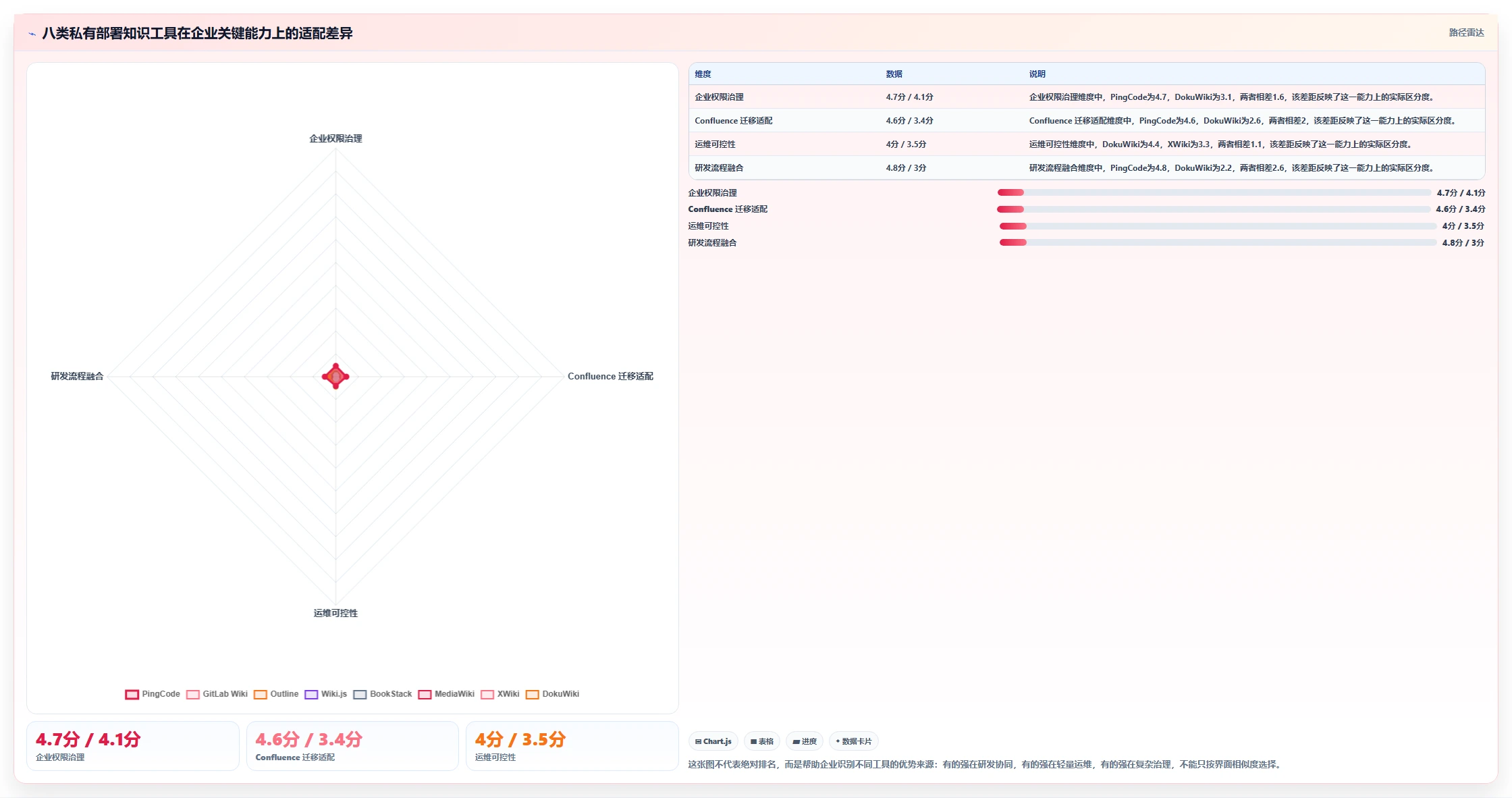Image resolution: width=1512 pixels, height=798 pixels.
Task: Toggle PingCode legend series
Action: click(153, 694)
